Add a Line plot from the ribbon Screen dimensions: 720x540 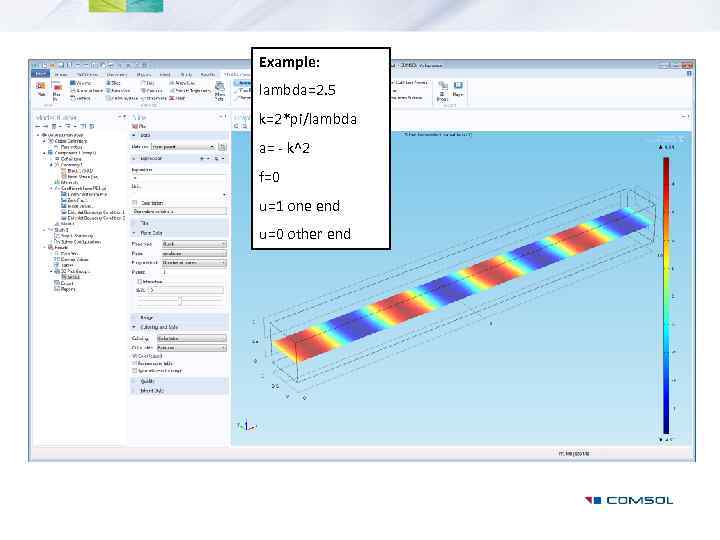(x=148, y=83)
